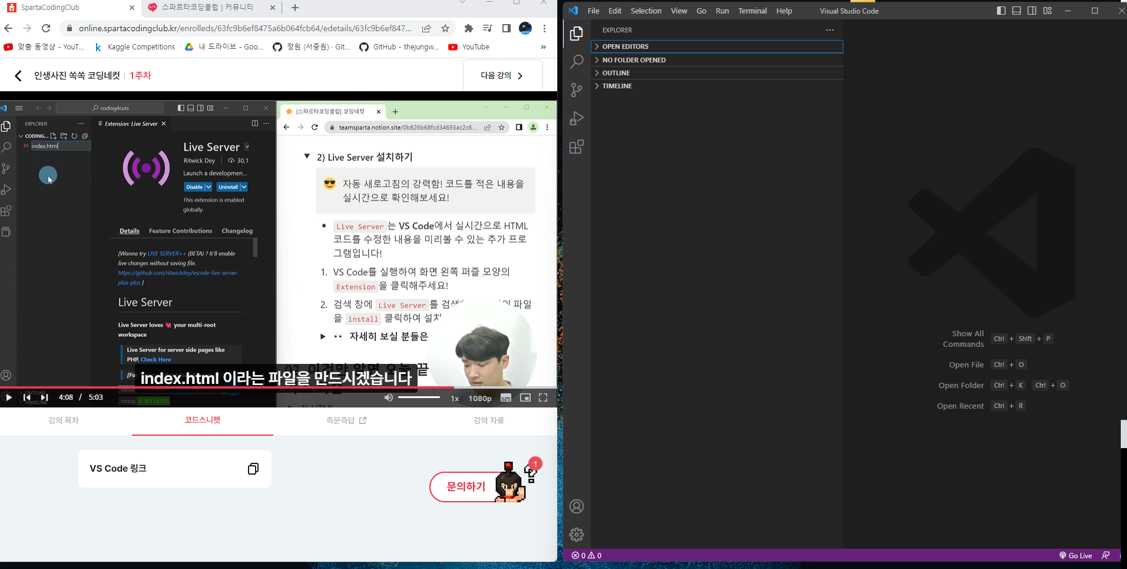The width and height of the screenshot is (1127, 569).
Task: Go to next lecture via 다음 강의
Action: tap(502, 75)
